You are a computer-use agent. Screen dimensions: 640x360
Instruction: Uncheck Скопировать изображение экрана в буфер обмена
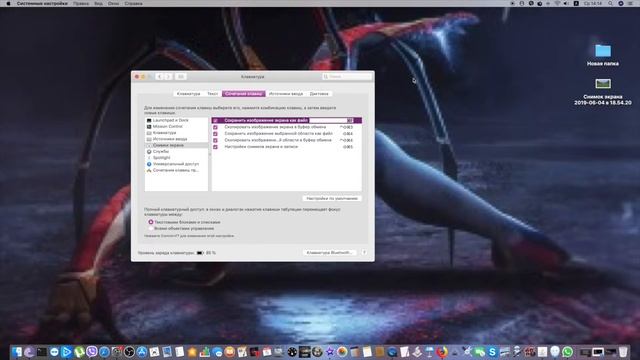tap(216, 127)
